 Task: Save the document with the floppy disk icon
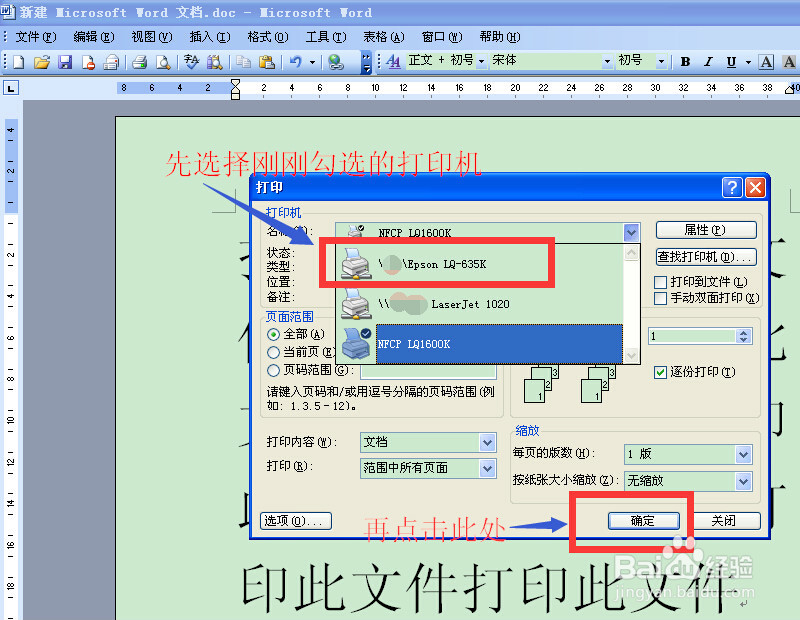(x=65, y=62)
